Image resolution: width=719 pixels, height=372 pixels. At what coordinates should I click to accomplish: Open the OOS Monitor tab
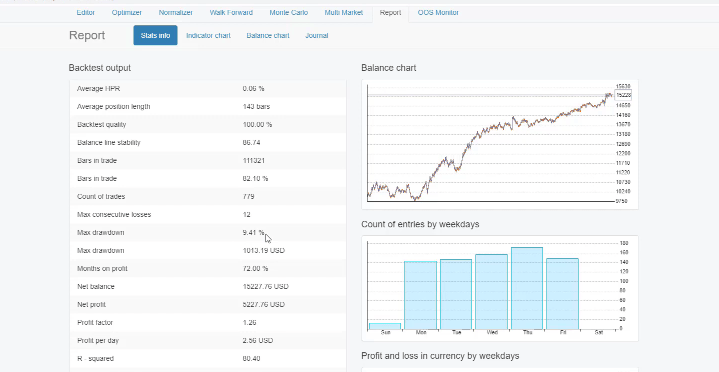point(438,12)
